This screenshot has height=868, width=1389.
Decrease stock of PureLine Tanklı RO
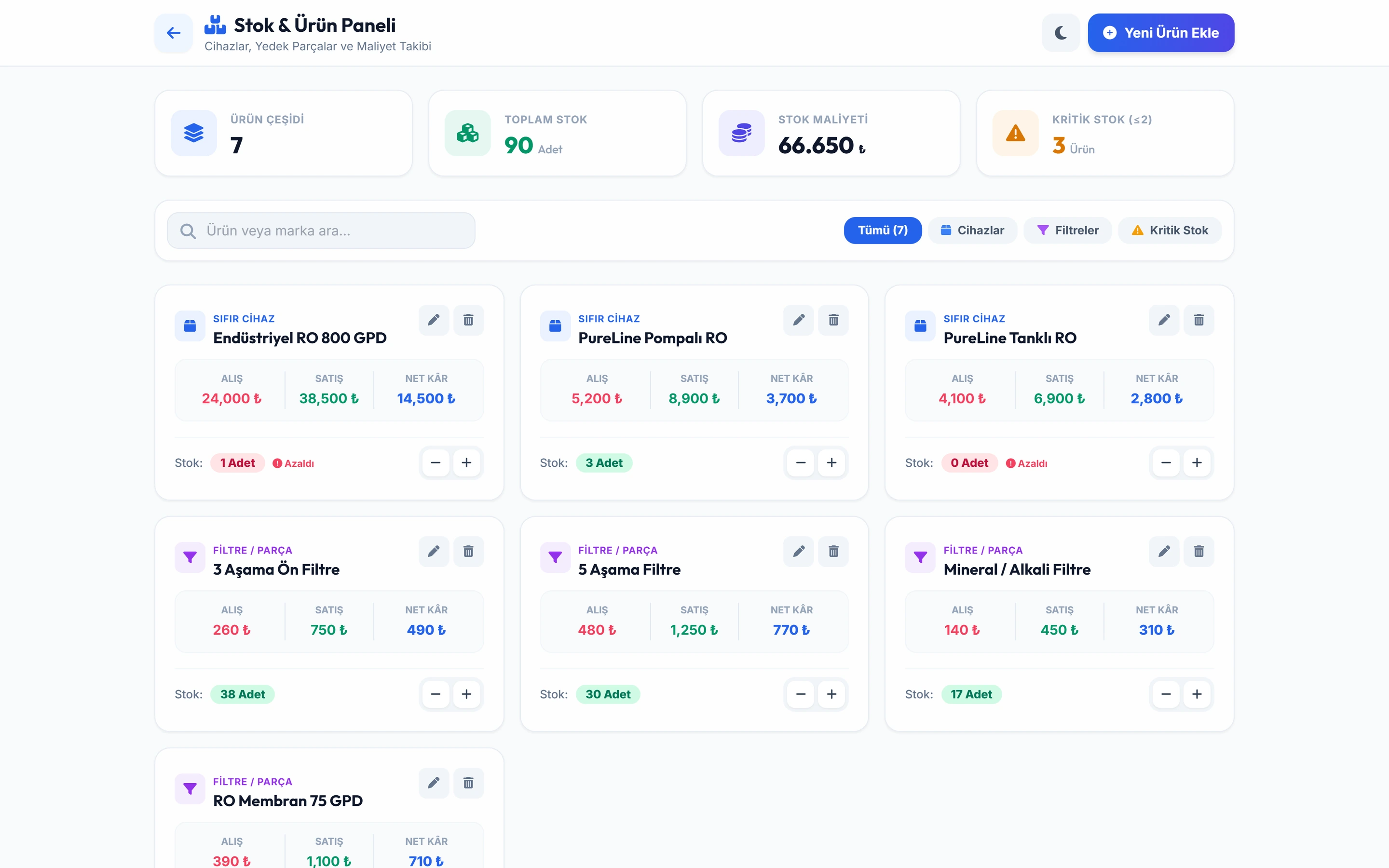[x=1166, y=463]
